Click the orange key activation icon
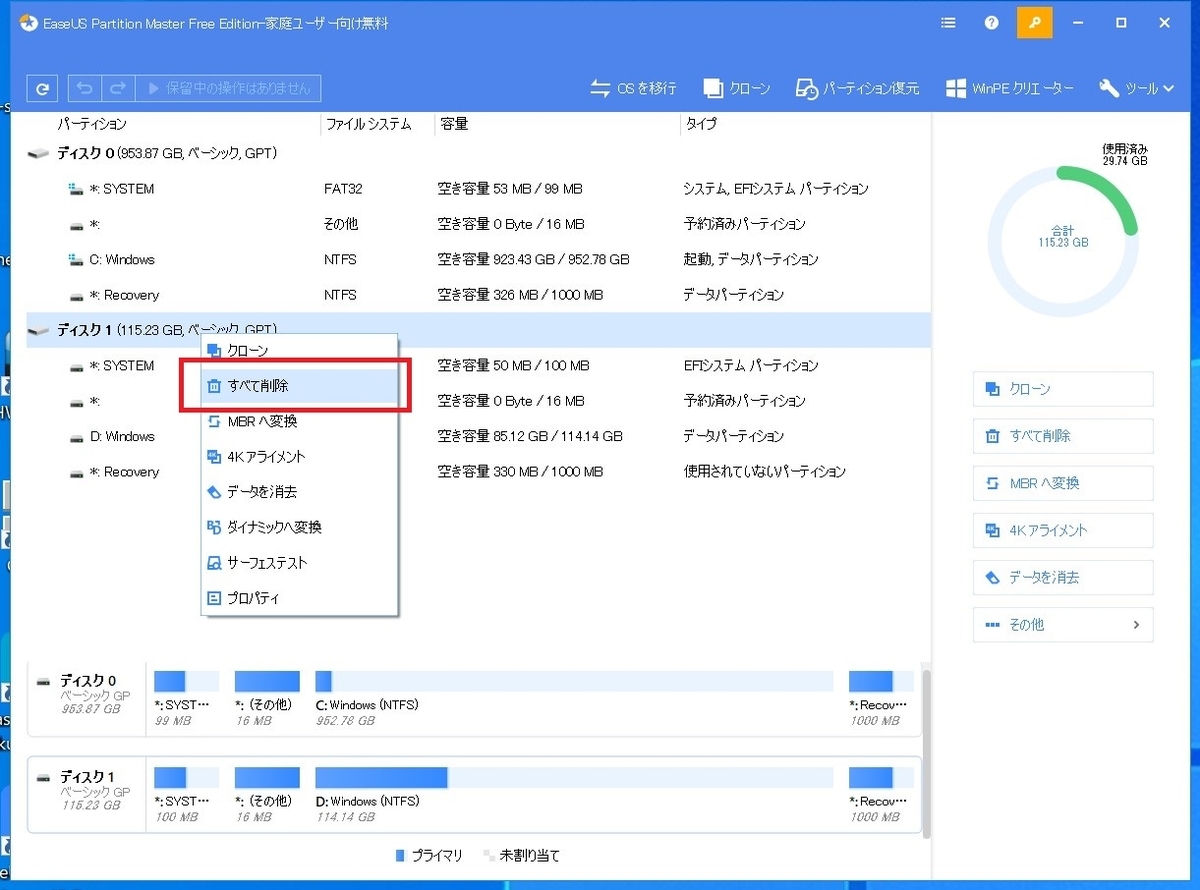The width and height of the screenshot is (1200, 890). click(1034, 23)
